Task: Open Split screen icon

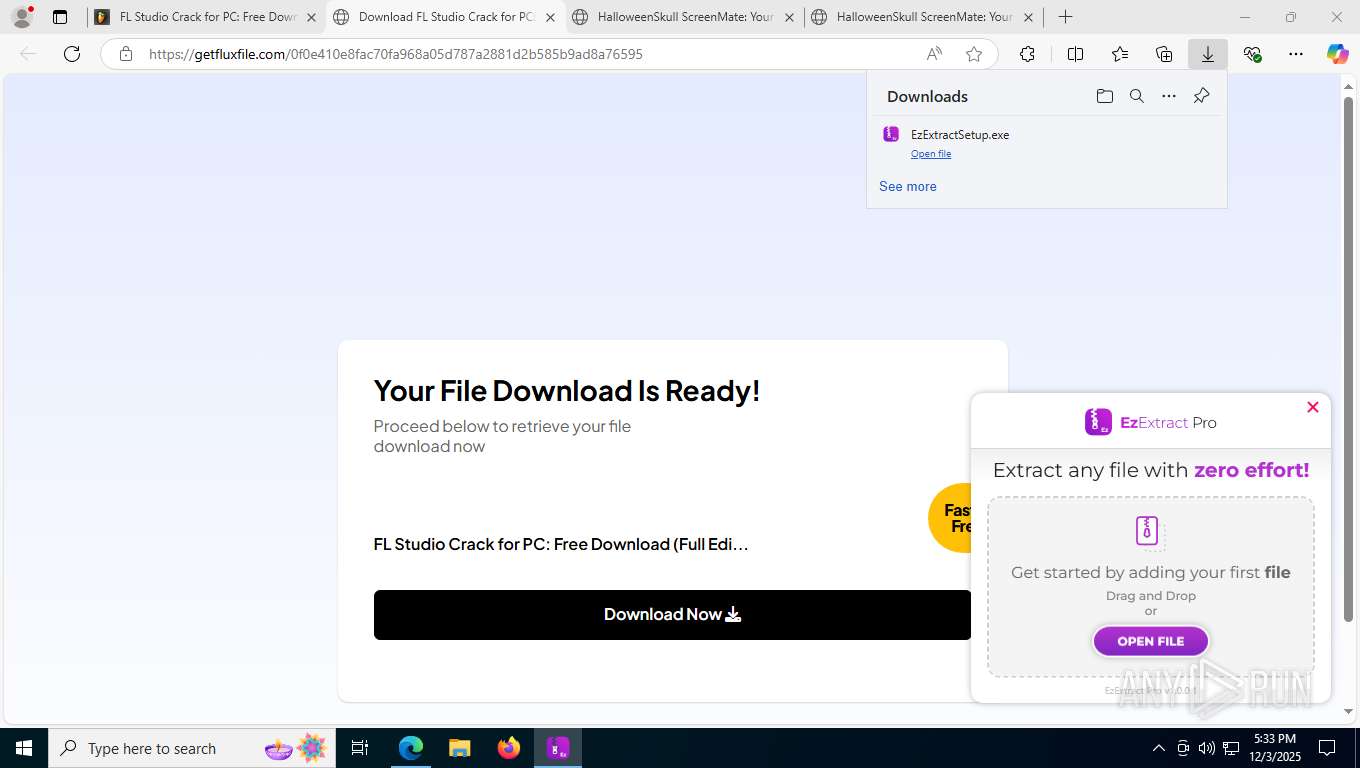Action: click(1075, 54)
